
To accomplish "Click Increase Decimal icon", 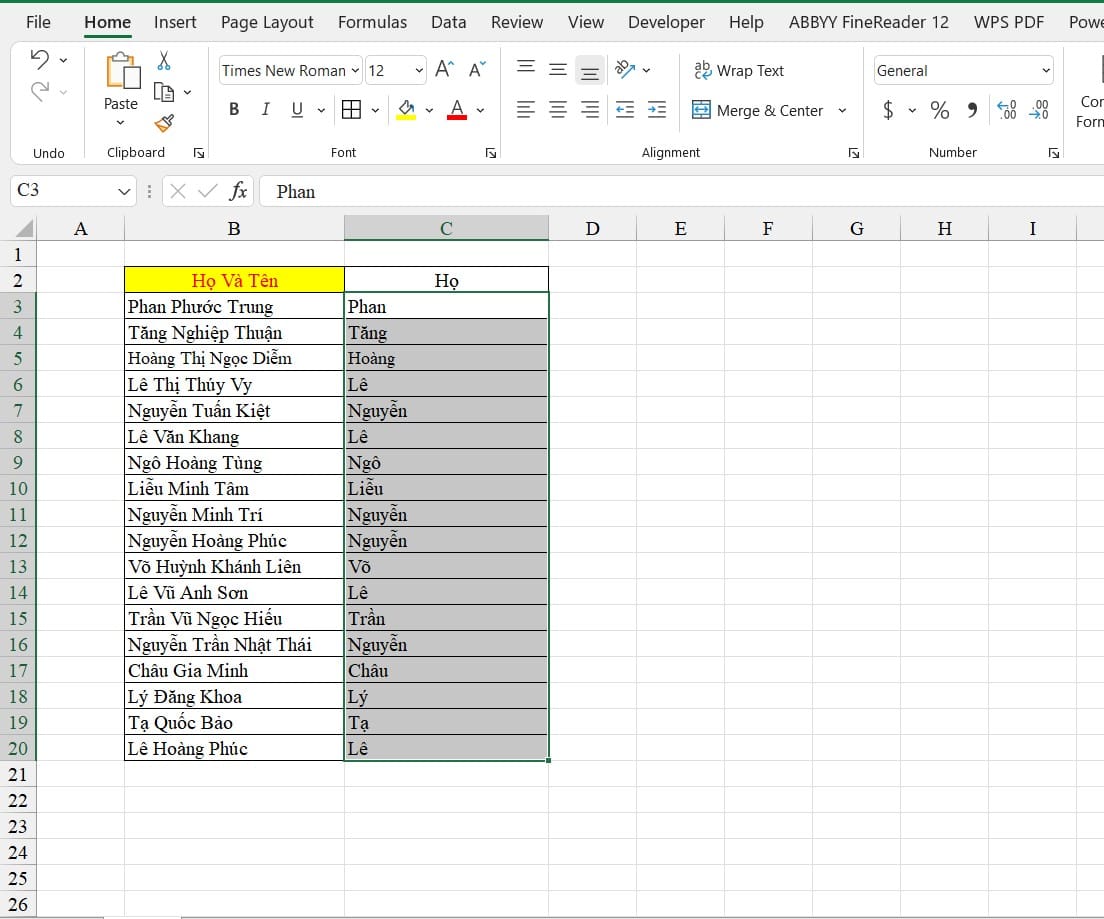I will (1007, 109).
